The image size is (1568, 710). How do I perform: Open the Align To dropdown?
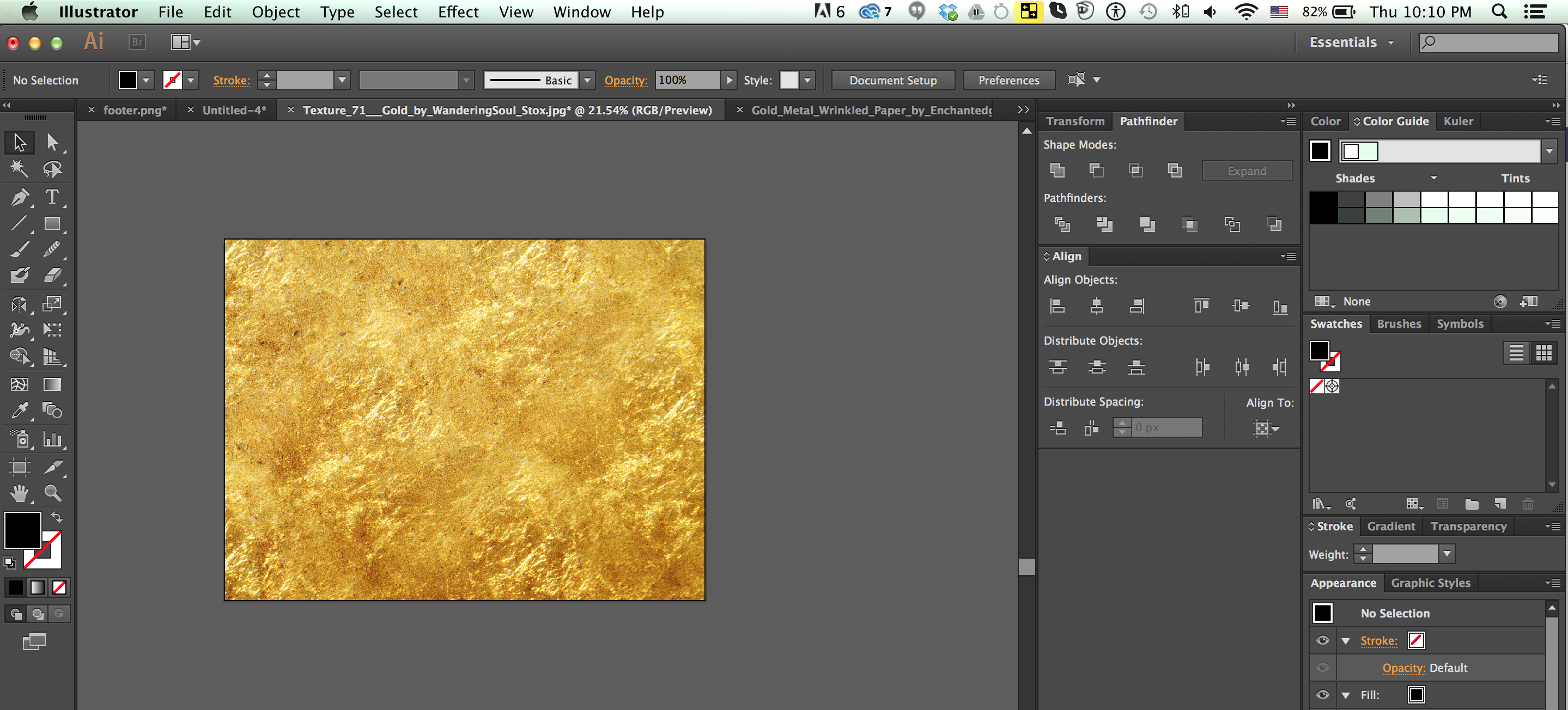(1267, 429)
